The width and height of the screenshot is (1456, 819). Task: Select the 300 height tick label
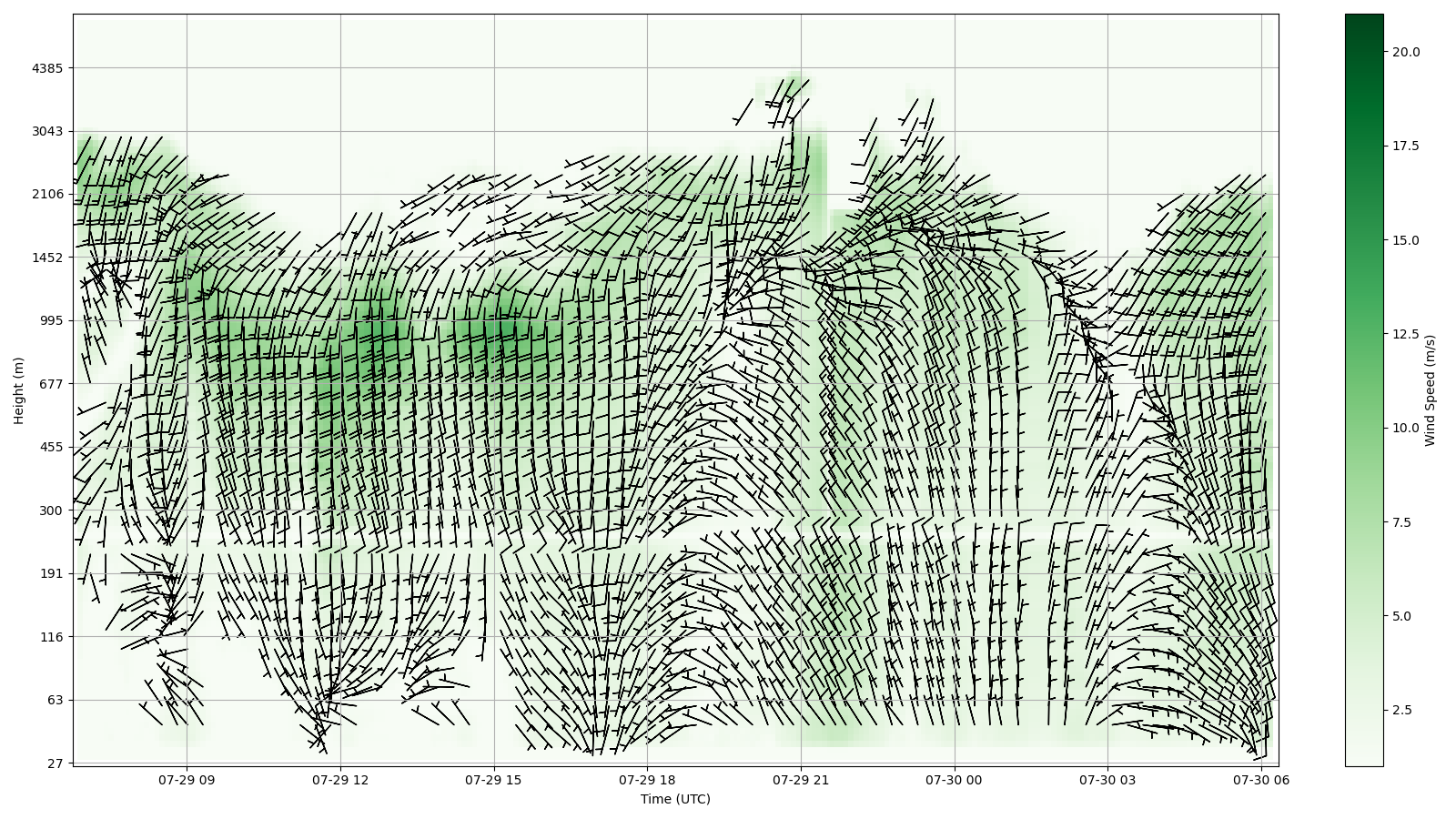click(x=49, y=511)
